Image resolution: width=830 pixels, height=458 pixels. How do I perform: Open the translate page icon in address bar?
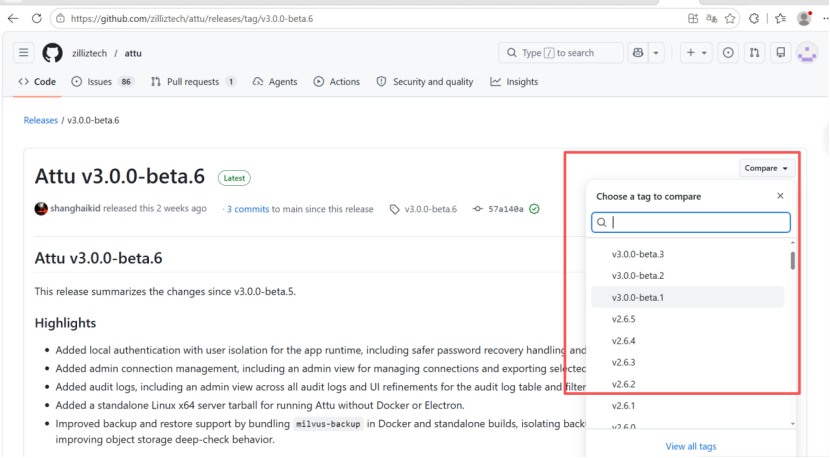click(711, 19)
